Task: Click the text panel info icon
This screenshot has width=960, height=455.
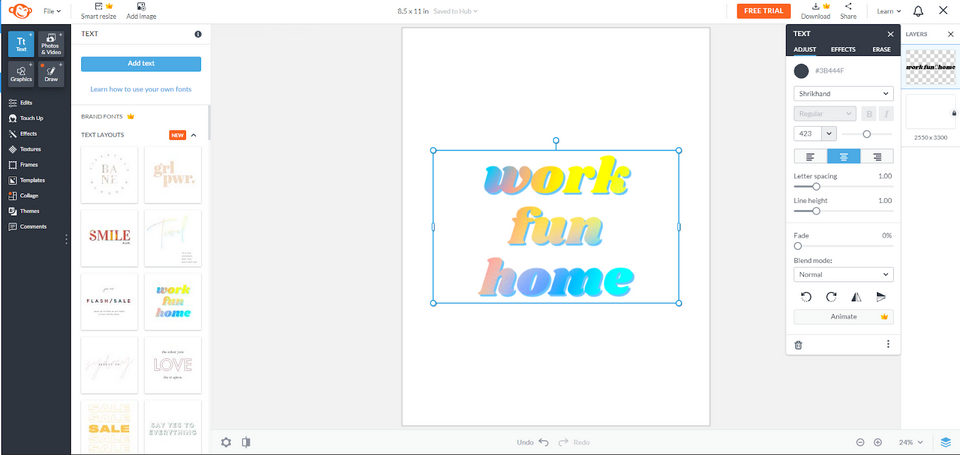Action: coord(198,34)
